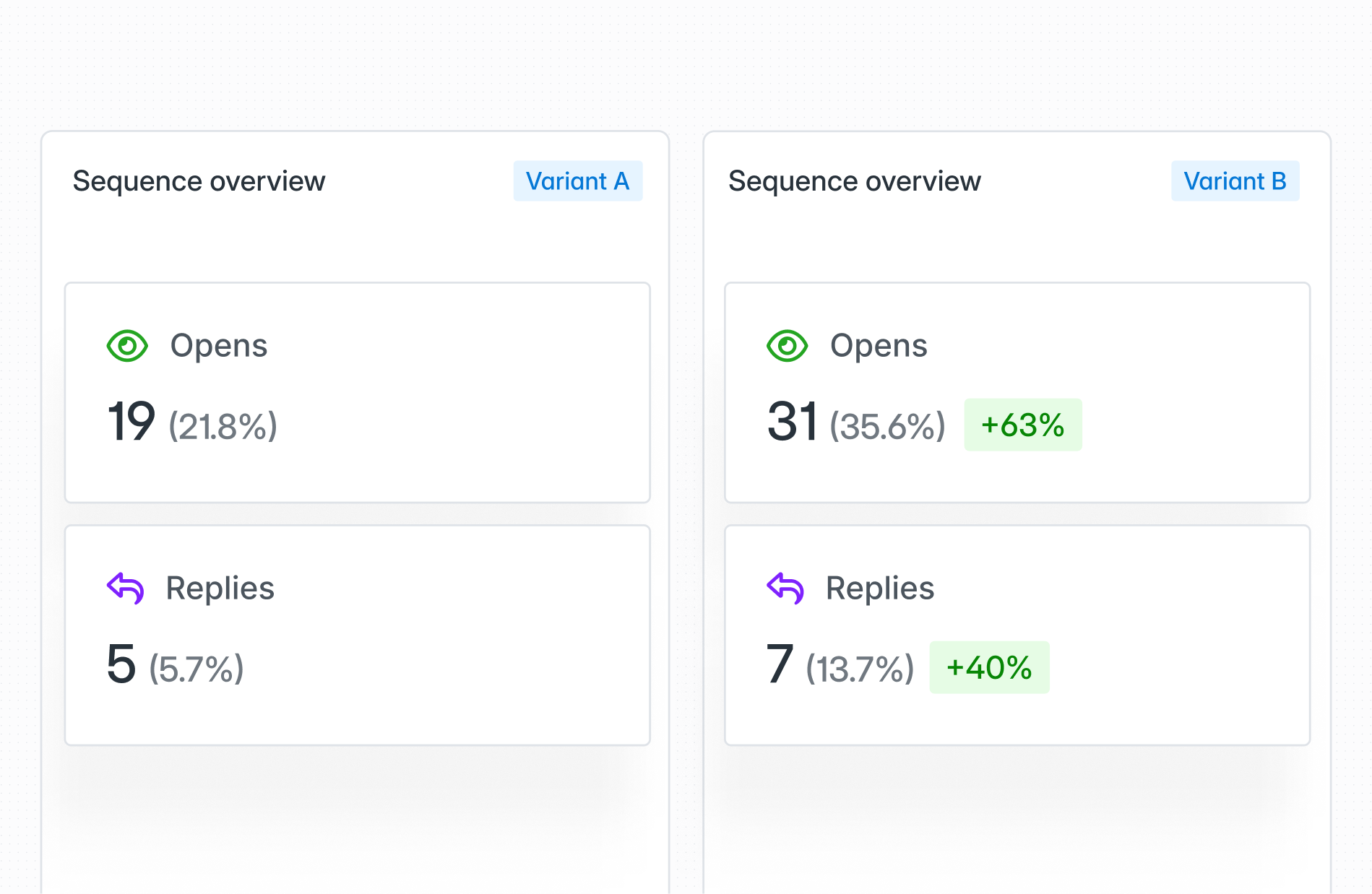Click the green eye Opens icon in Variant A
Image resolution: width=1372 pixels, height=894 pixels.
(x=127, y=346)
